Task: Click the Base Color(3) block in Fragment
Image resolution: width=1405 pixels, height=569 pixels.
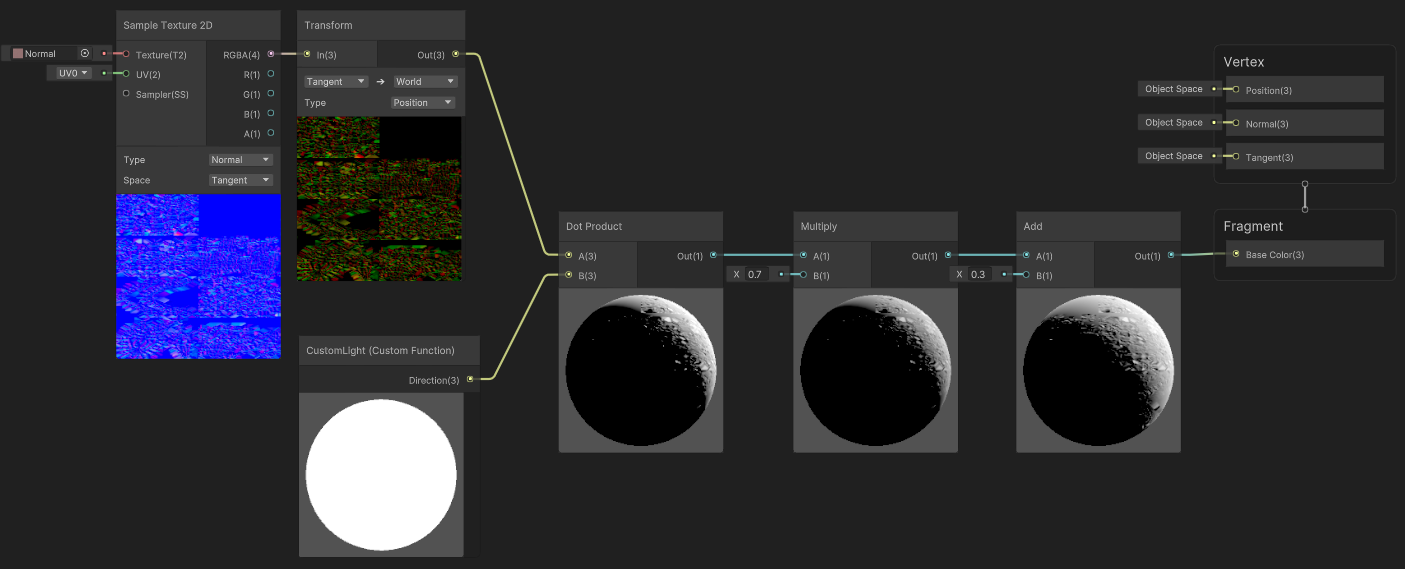Action: click(1305, 254)
